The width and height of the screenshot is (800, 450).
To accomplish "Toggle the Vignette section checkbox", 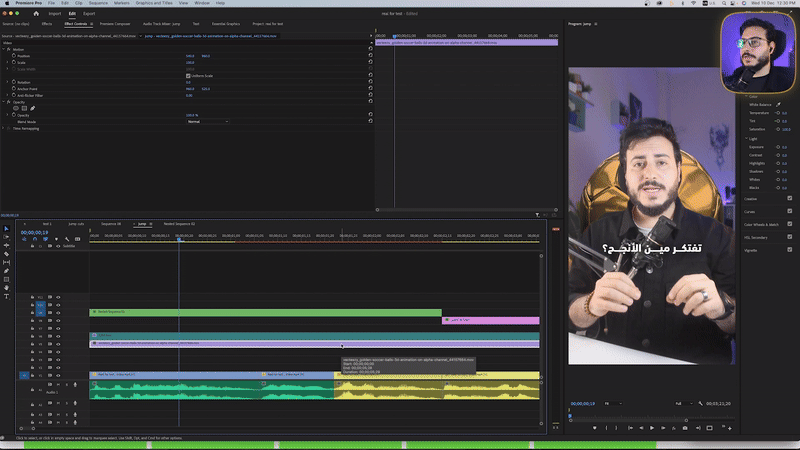I will coord(789,251).
